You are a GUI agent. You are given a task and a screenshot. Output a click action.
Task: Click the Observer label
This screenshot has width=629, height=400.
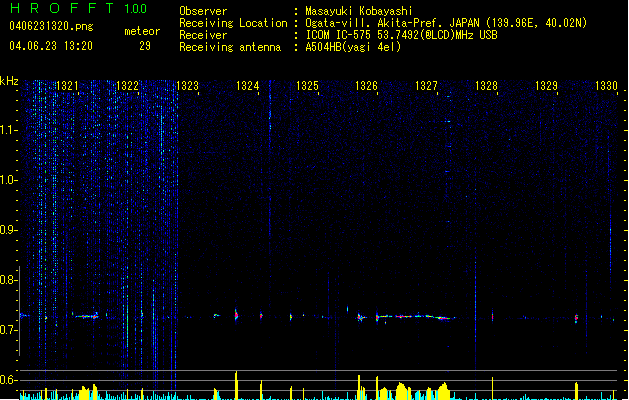click(x=203, y=11)
